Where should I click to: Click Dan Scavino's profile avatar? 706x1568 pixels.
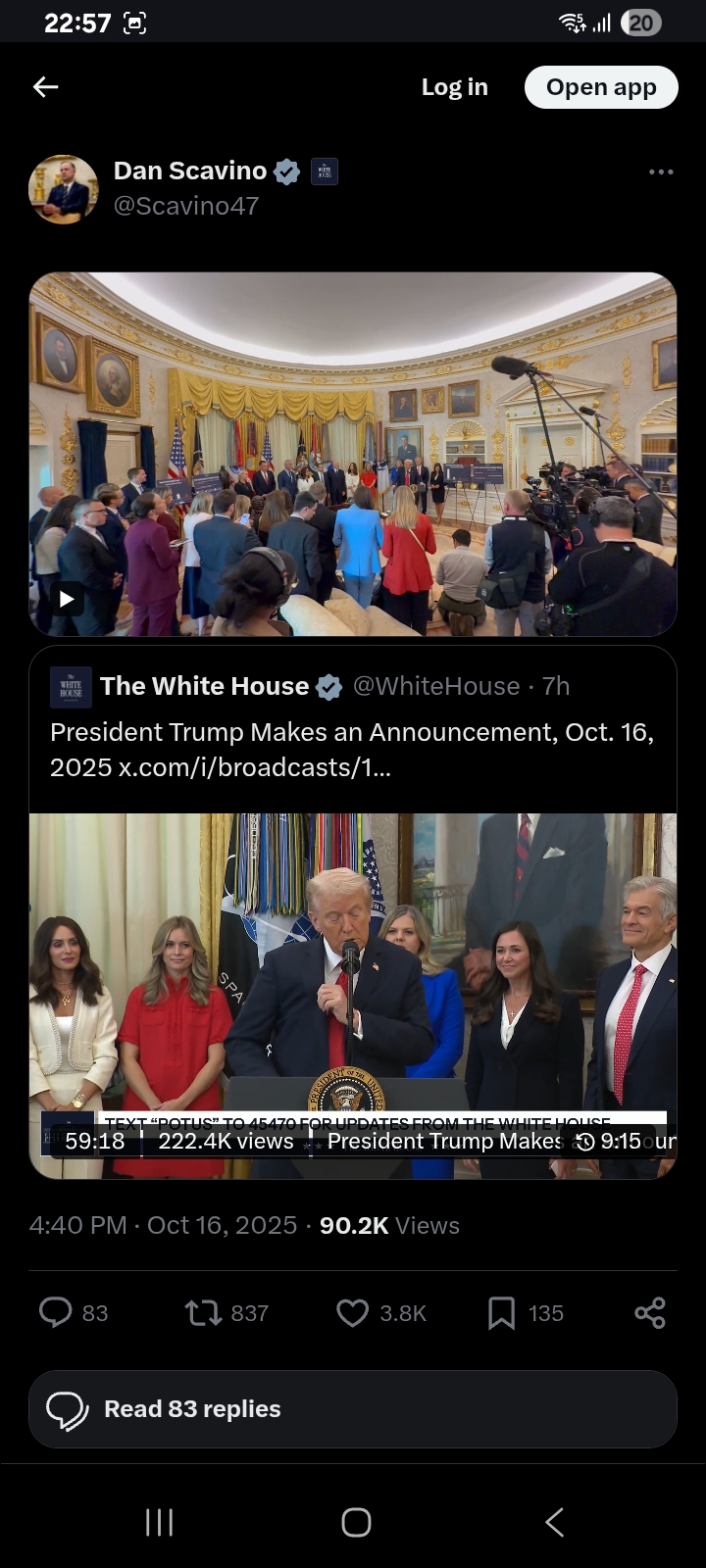pyautogui.click(x=64, y=189)
